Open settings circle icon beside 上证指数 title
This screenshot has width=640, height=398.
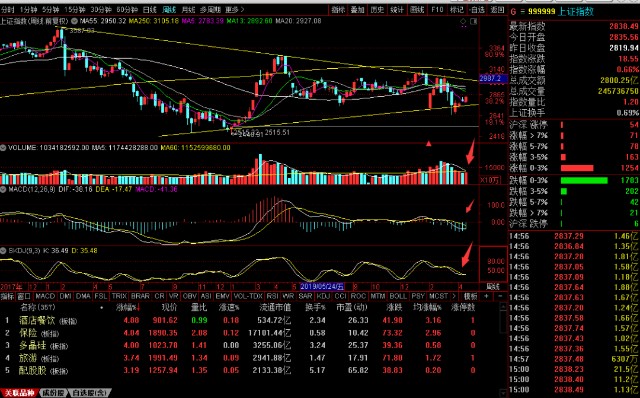click(74, 21)
